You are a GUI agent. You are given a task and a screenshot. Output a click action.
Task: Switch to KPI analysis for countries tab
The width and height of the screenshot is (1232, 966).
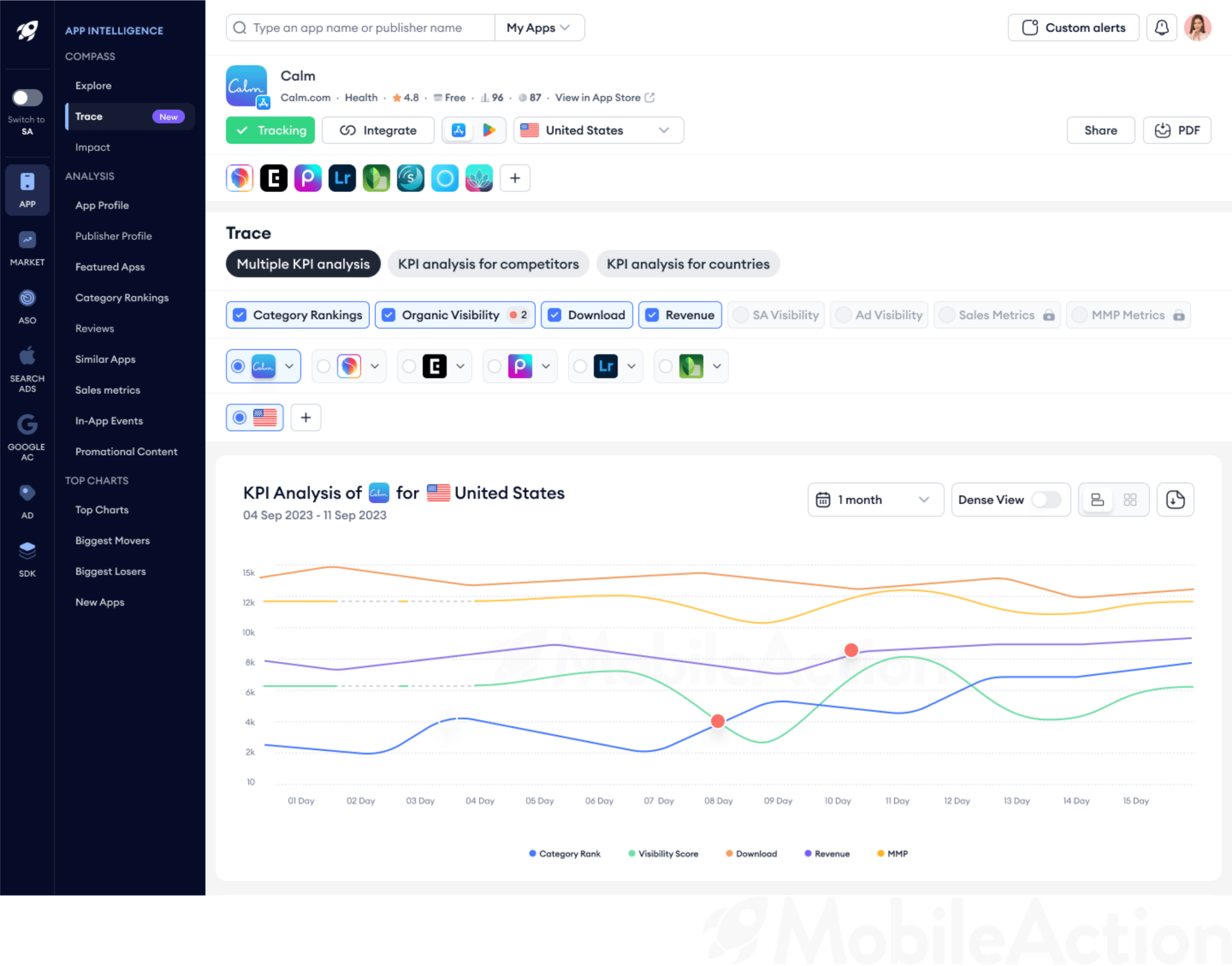pyautogui.click(x=688, y=264)
